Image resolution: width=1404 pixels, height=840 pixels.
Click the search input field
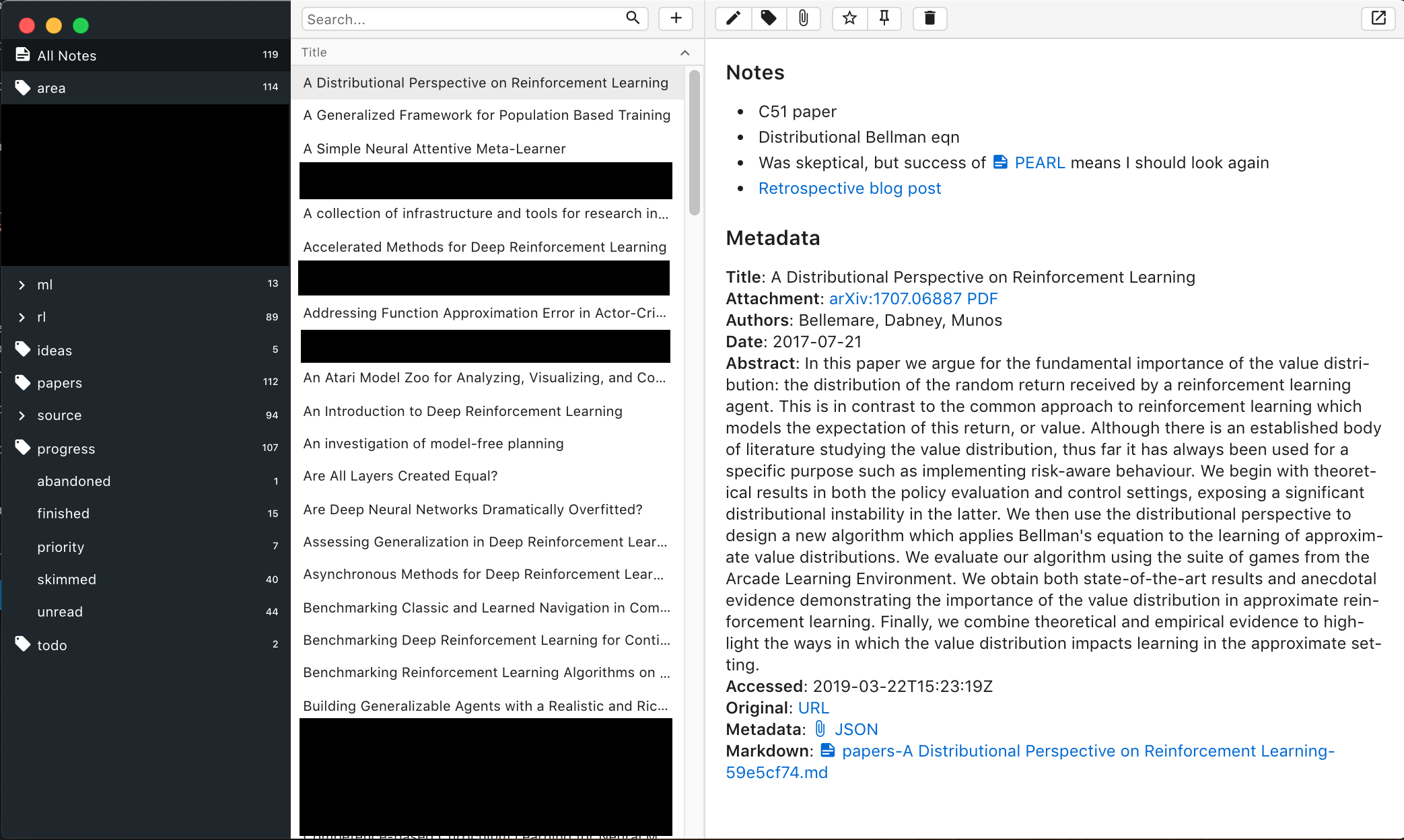click(471, 19)
